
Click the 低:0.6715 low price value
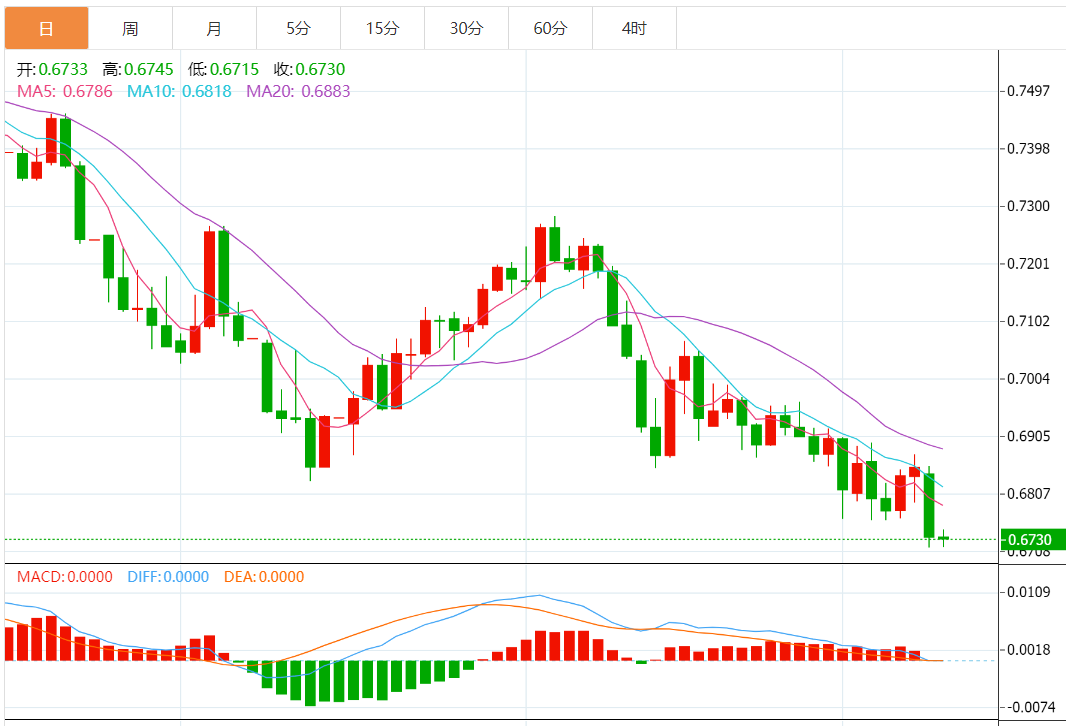224,69
